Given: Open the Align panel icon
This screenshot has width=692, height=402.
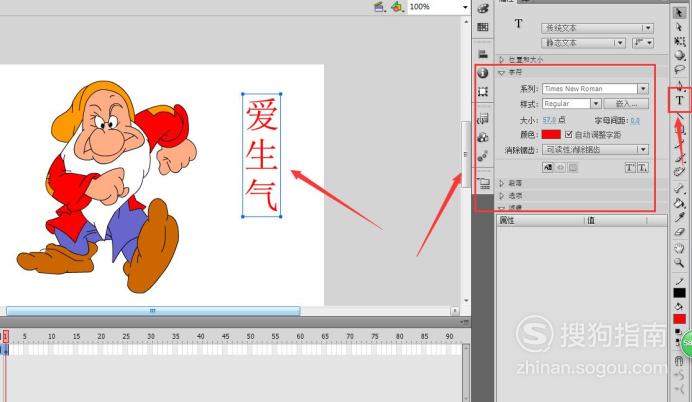Looking at the screenshot, I should [483, 54].
